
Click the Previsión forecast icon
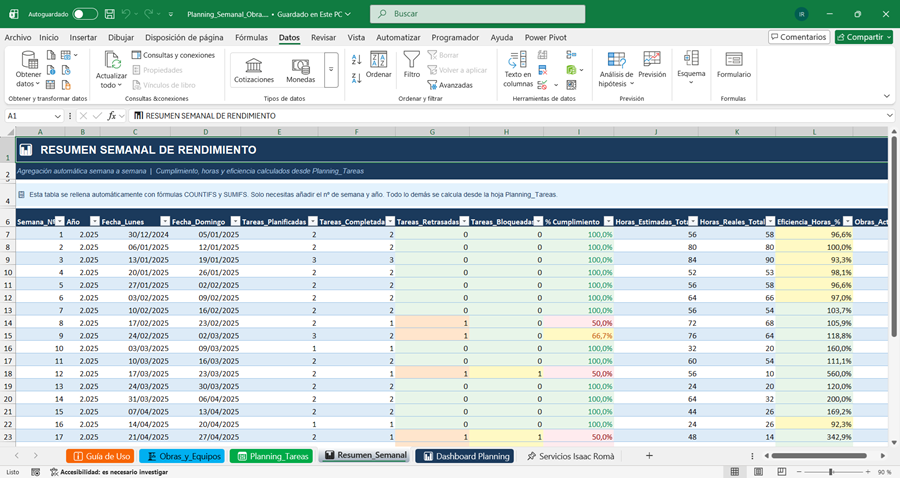pos(652,59)
